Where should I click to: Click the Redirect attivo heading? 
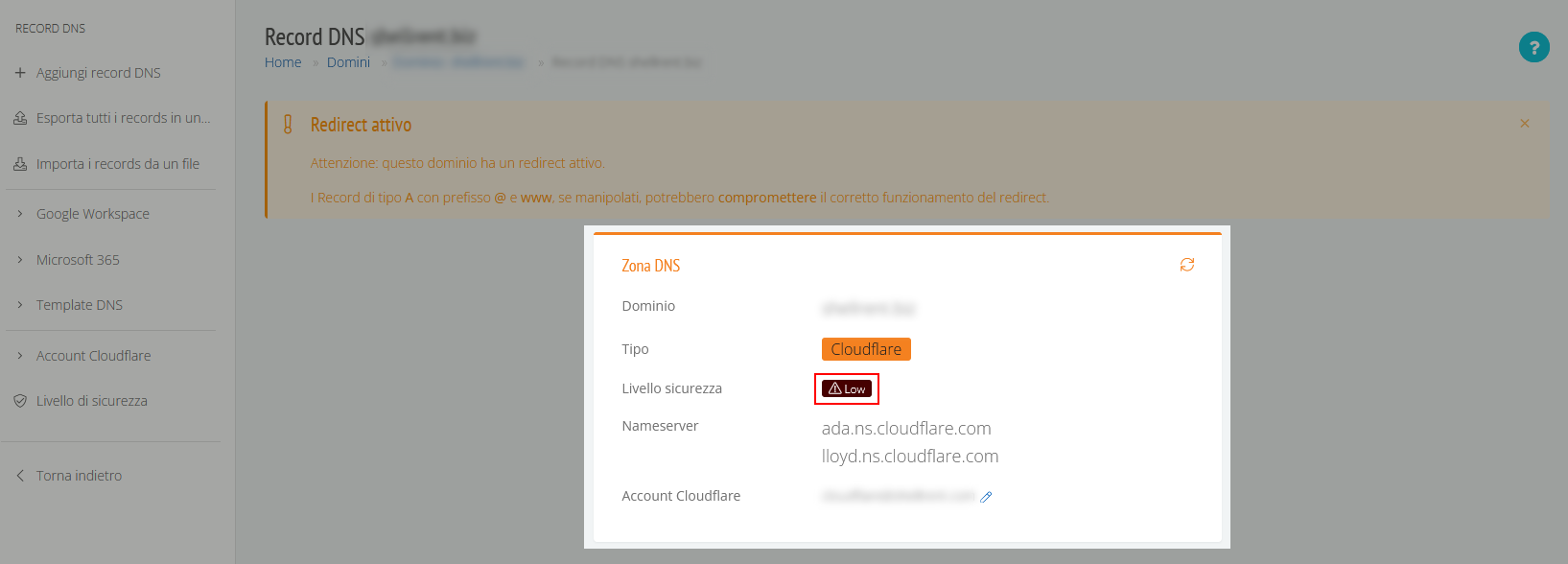[361, 125]
